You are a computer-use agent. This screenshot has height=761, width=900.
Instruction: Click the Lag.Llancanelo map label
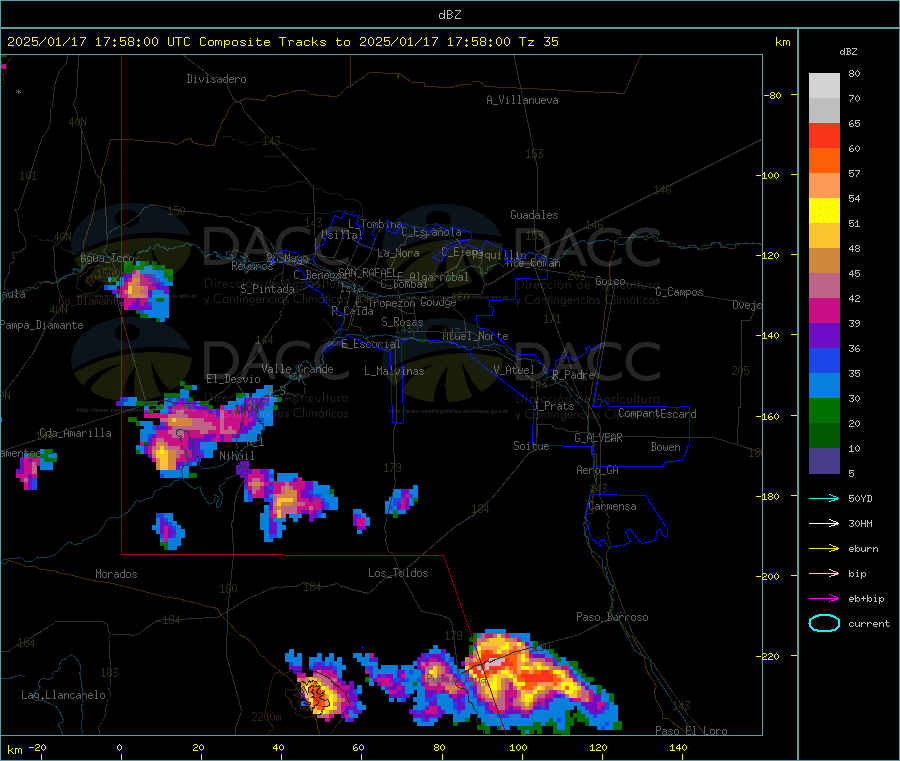[63, 695]
